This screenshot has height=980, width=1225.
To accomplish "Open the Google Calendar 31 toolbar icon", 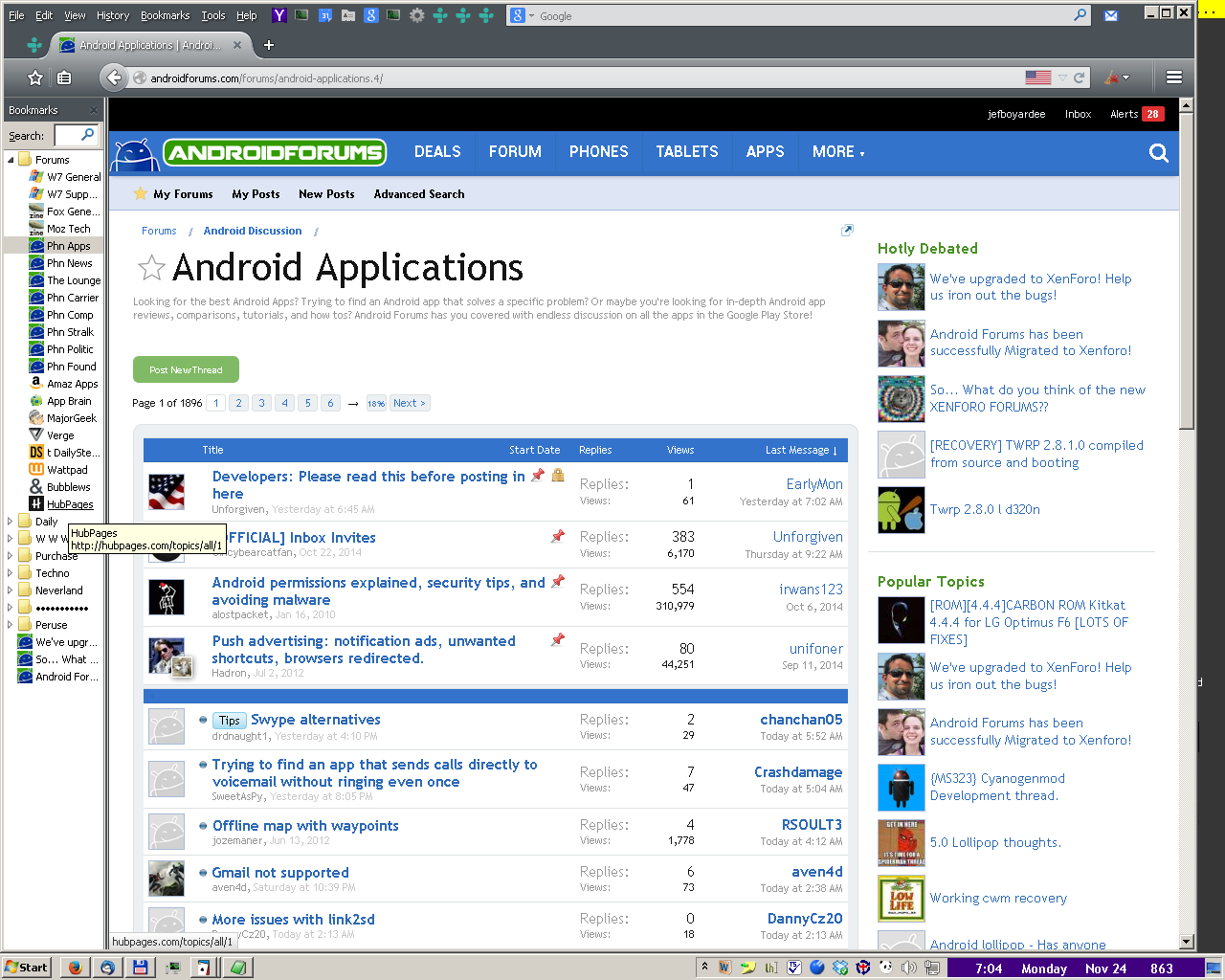I will 325,15.
